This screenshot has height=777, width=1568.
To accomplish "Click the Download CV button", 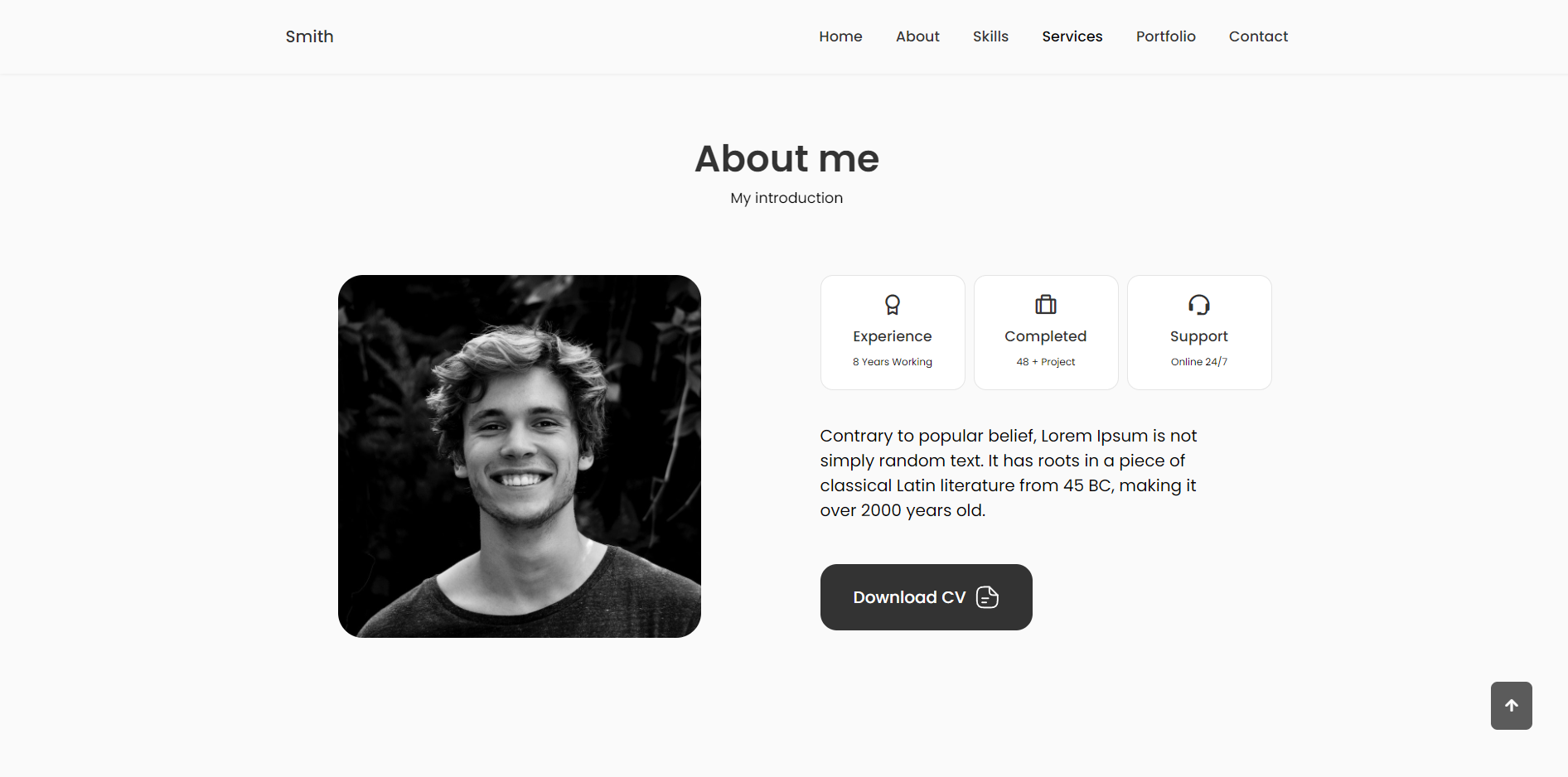I will [926, 596].
